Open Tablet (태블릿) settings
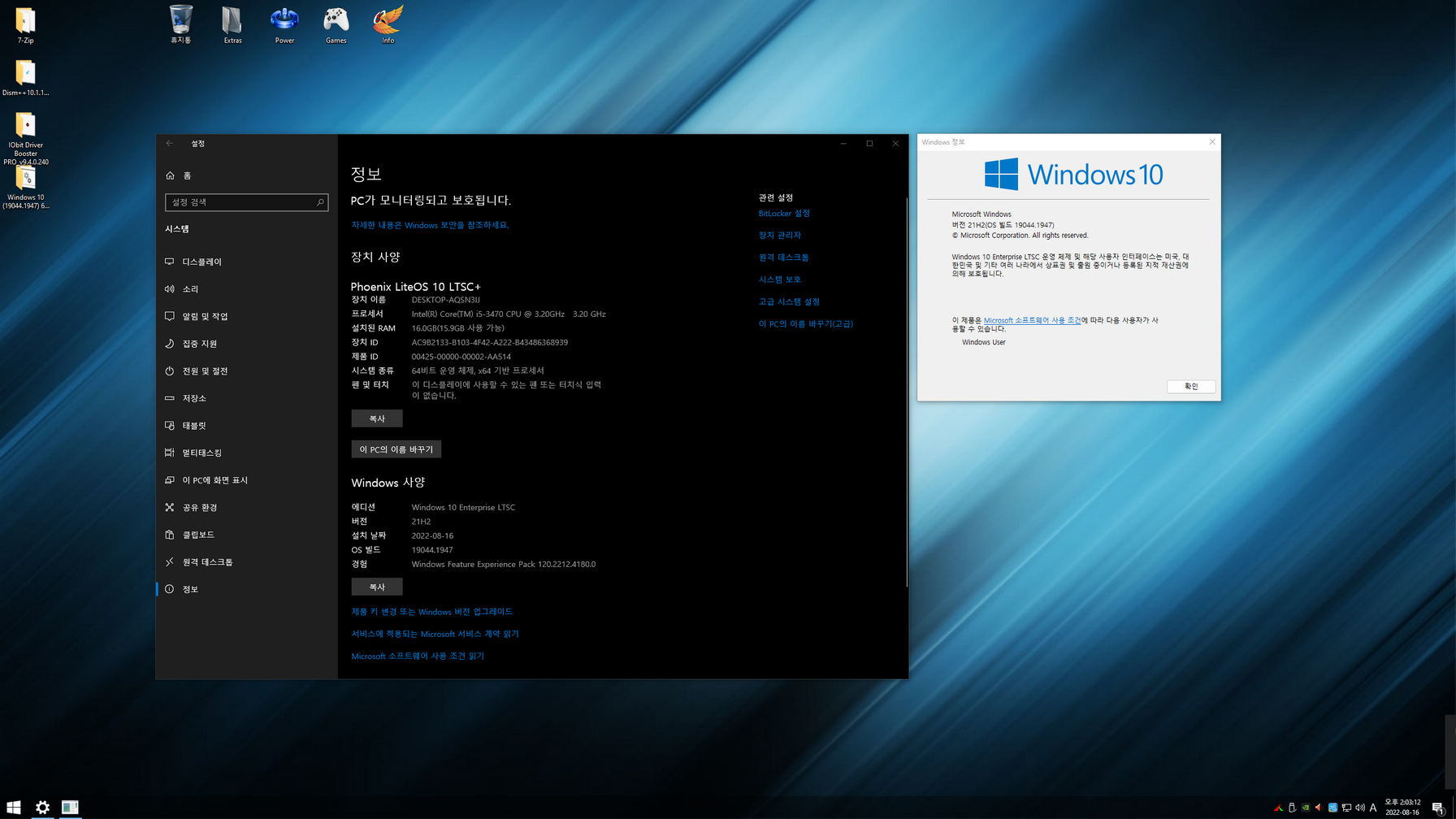Screen dimensions: 1456x819 246,426
